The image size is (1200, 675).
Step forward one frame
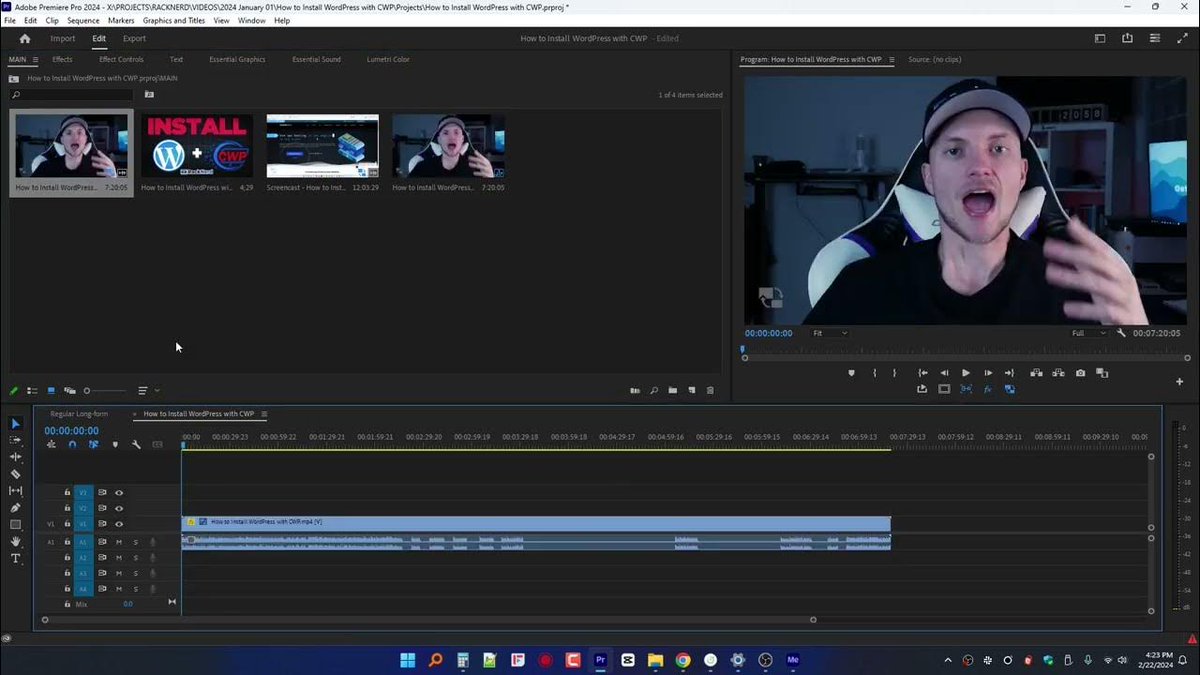988,373
